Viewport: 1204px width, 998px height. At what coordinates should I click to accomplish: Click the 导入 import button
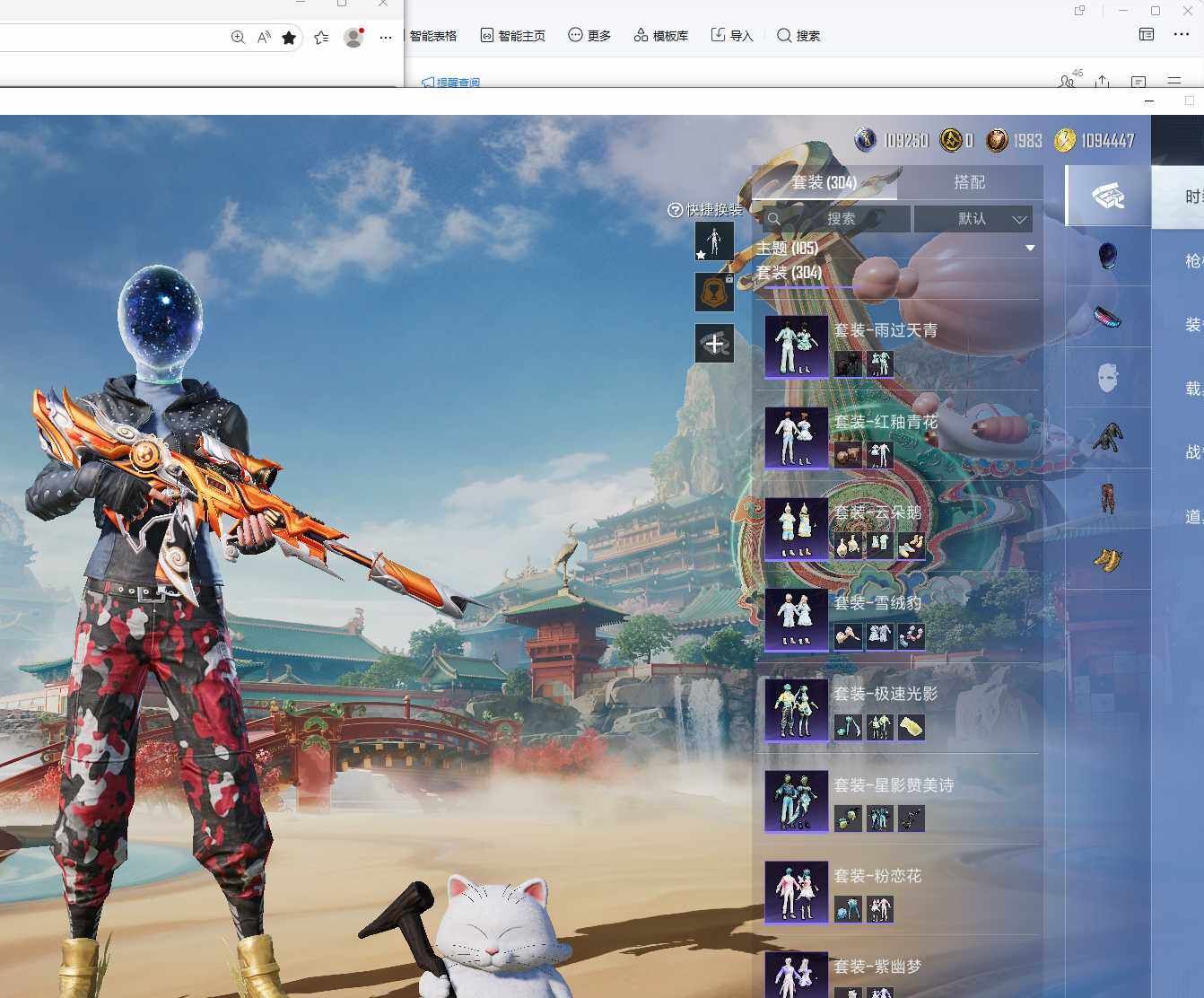click(732, 36)
